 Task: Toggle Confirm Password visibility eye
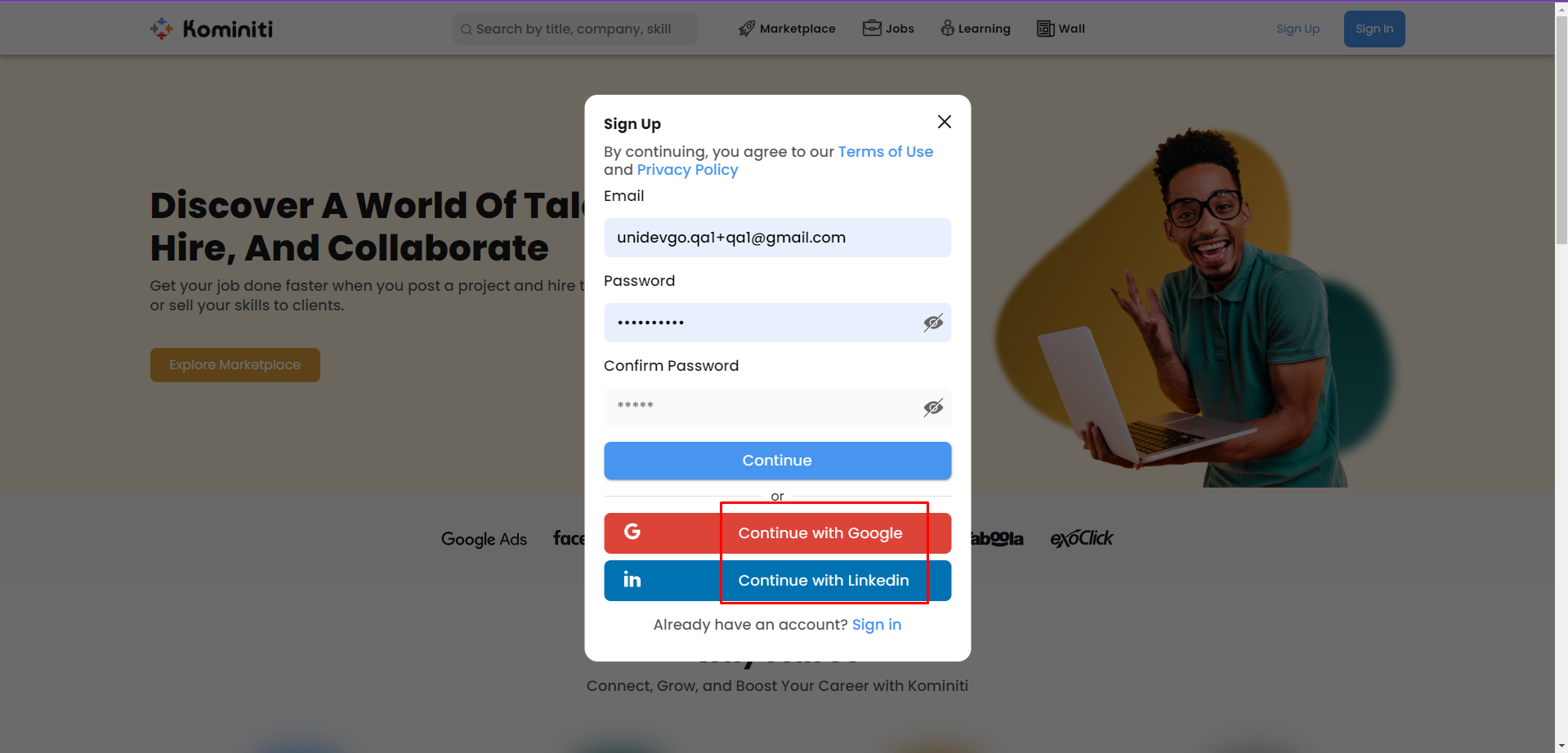(933, 408)
